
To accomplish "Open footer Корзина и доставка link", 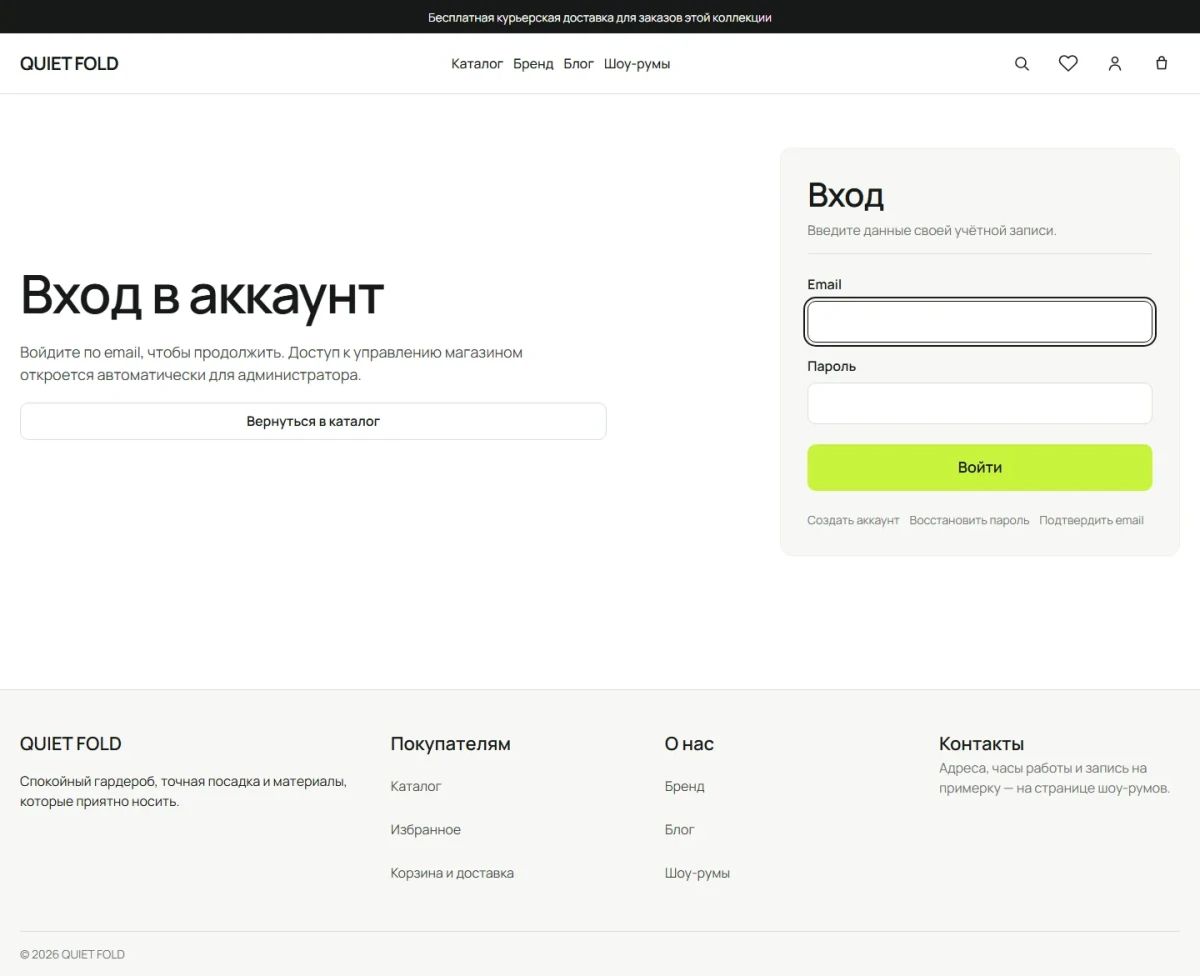I will [452, 873].
